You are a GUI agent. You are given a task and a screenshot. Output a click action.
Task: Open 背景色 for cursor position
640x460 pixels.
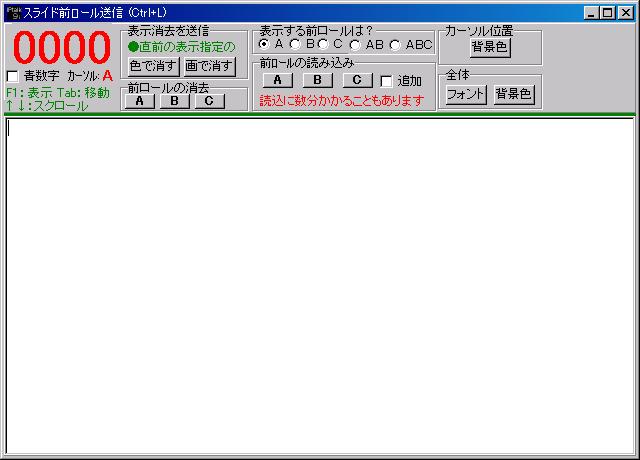pos(490,47)
